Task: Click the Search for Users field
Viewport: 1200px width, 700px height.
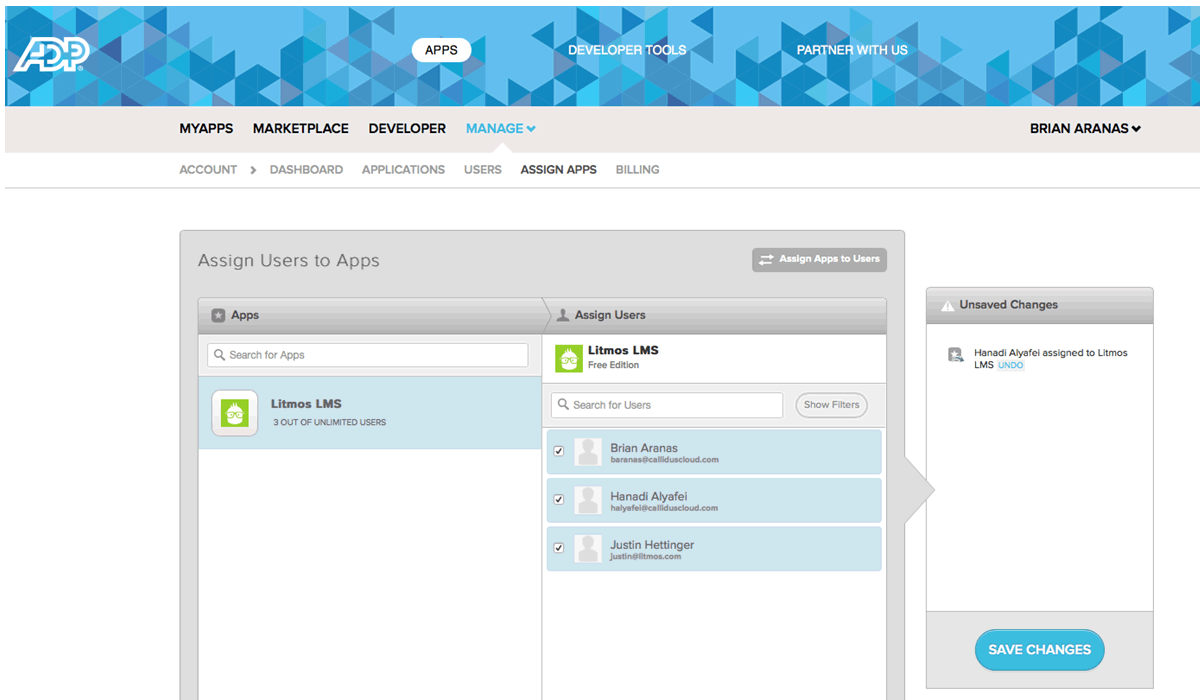Action: tap(667, 405)
